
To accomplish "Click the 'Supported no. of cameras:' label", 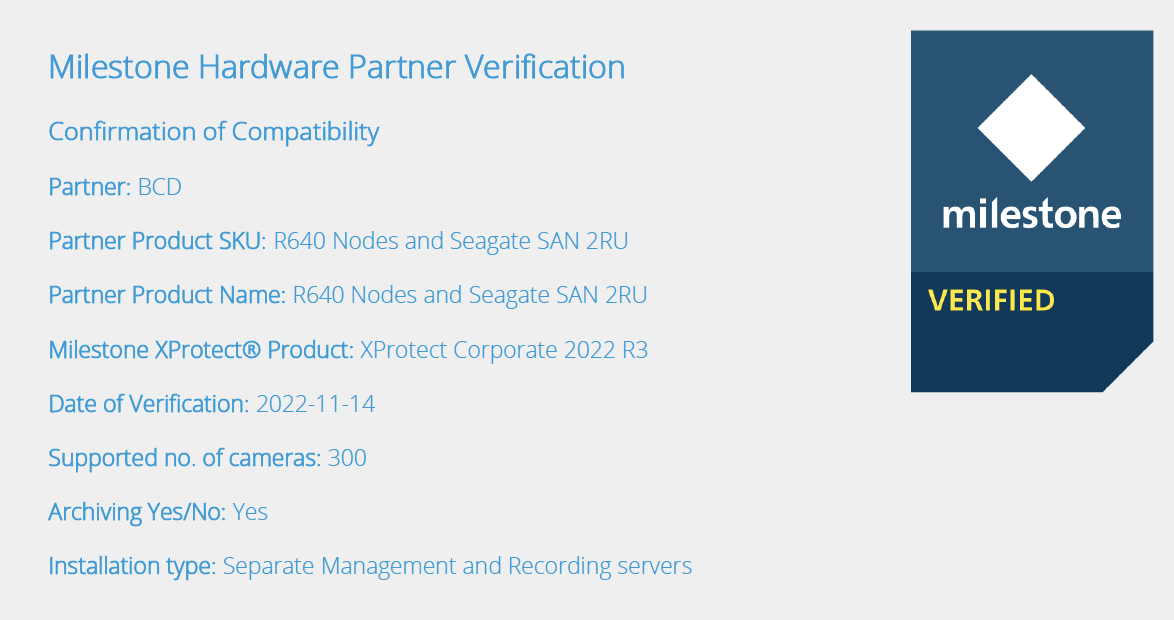I will 185,458.
